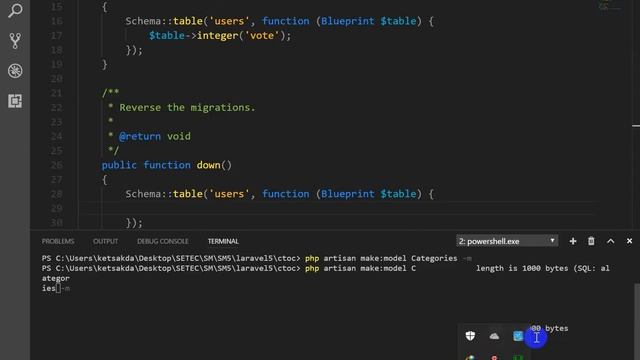The width and height of the screenshot is (640, 360).
Task: Switch to the OUTPUT tab
Action: [x=105, y=241]
